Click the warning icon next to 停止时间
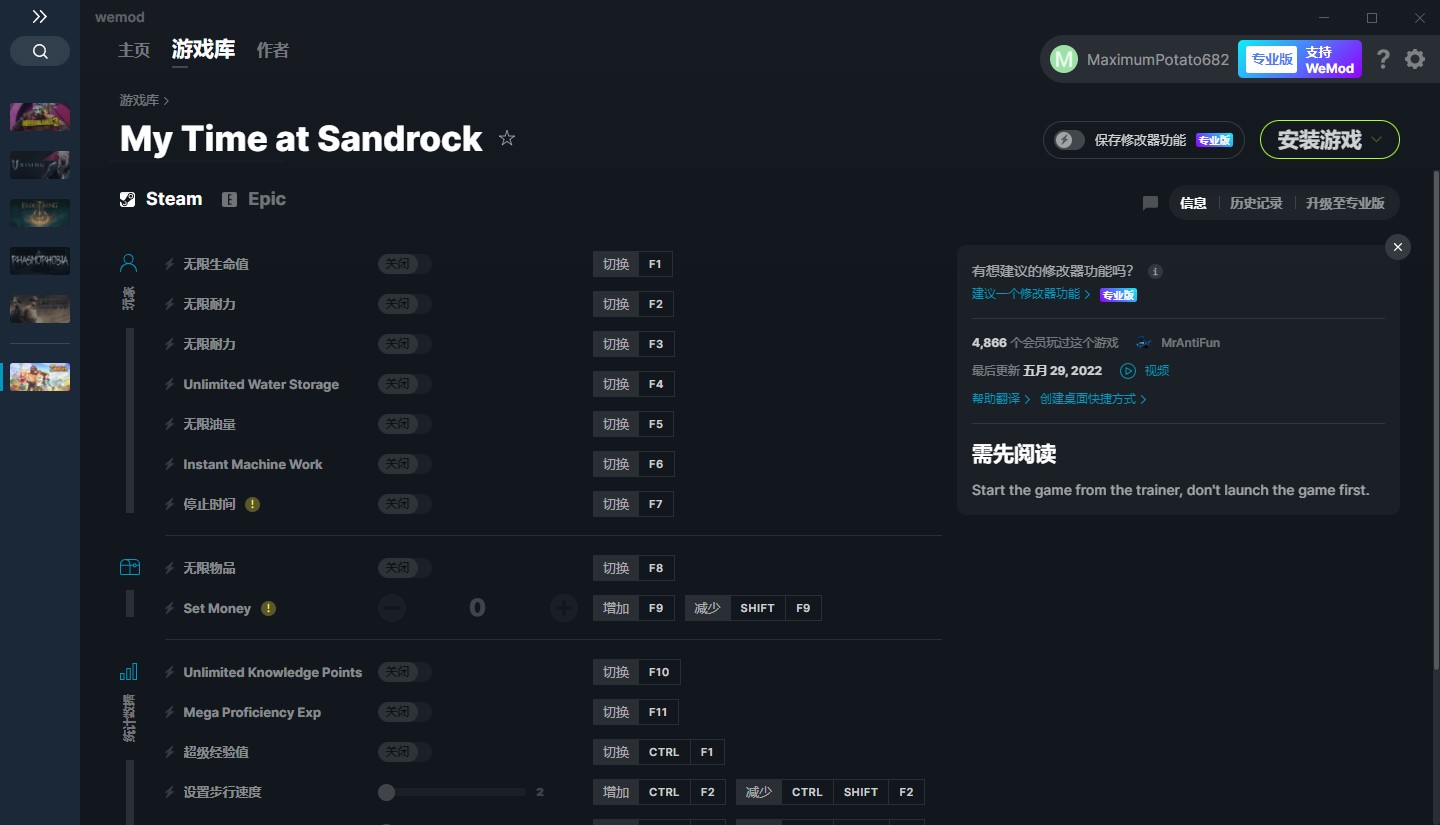 (x=252, y=504)
